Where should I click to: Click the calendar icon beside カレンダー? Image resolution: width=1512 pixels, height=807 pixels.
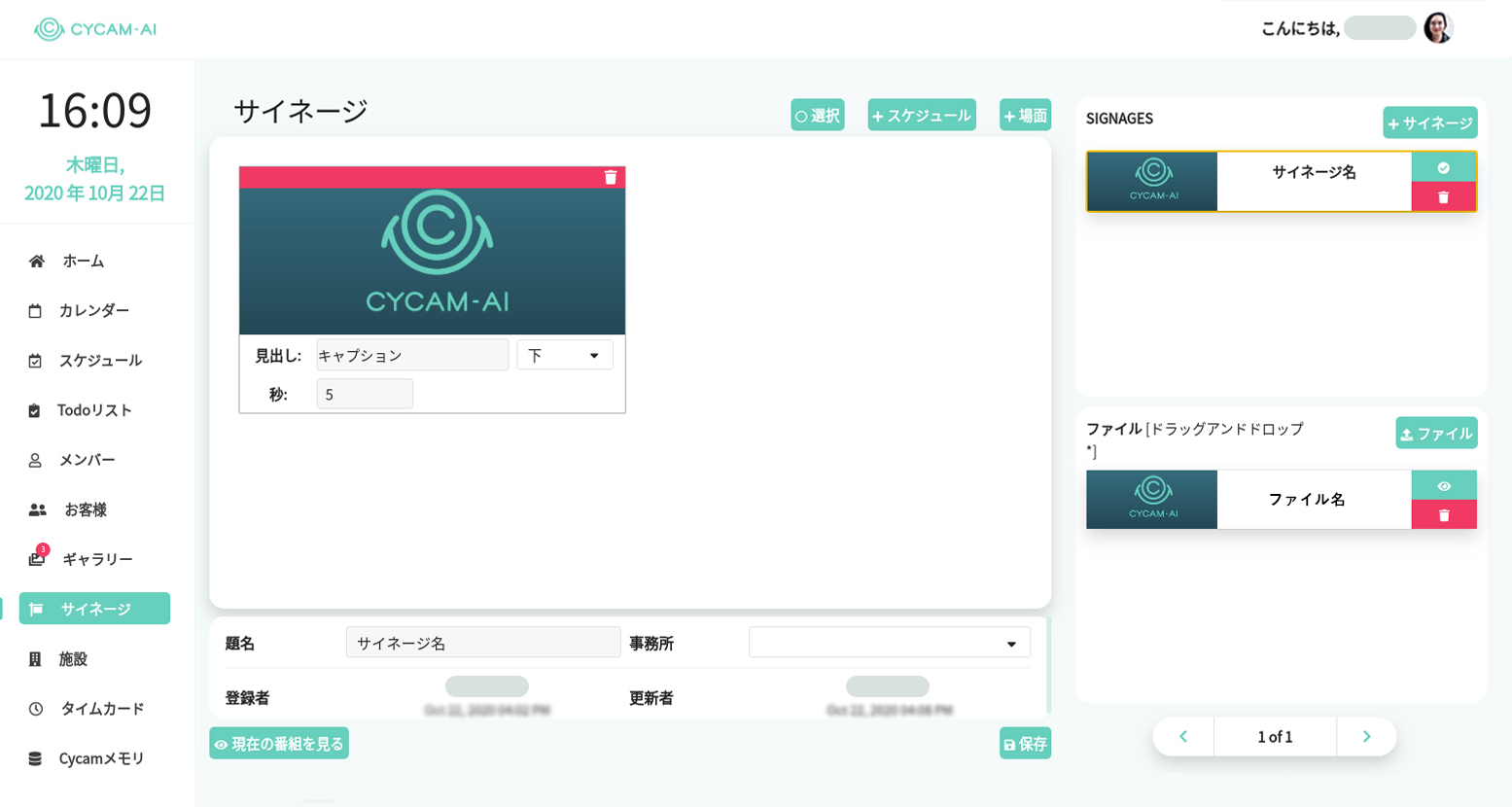35,311
